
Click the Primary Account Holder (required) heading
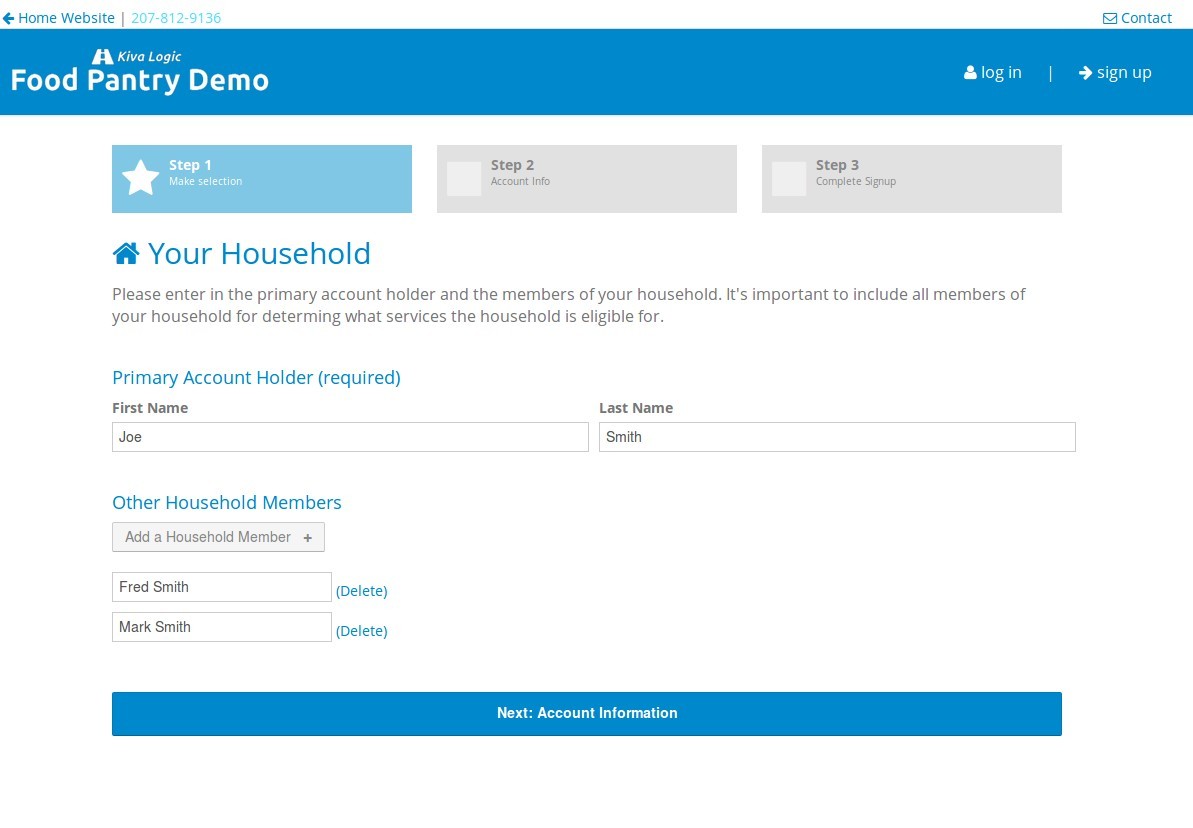(256, 378)
